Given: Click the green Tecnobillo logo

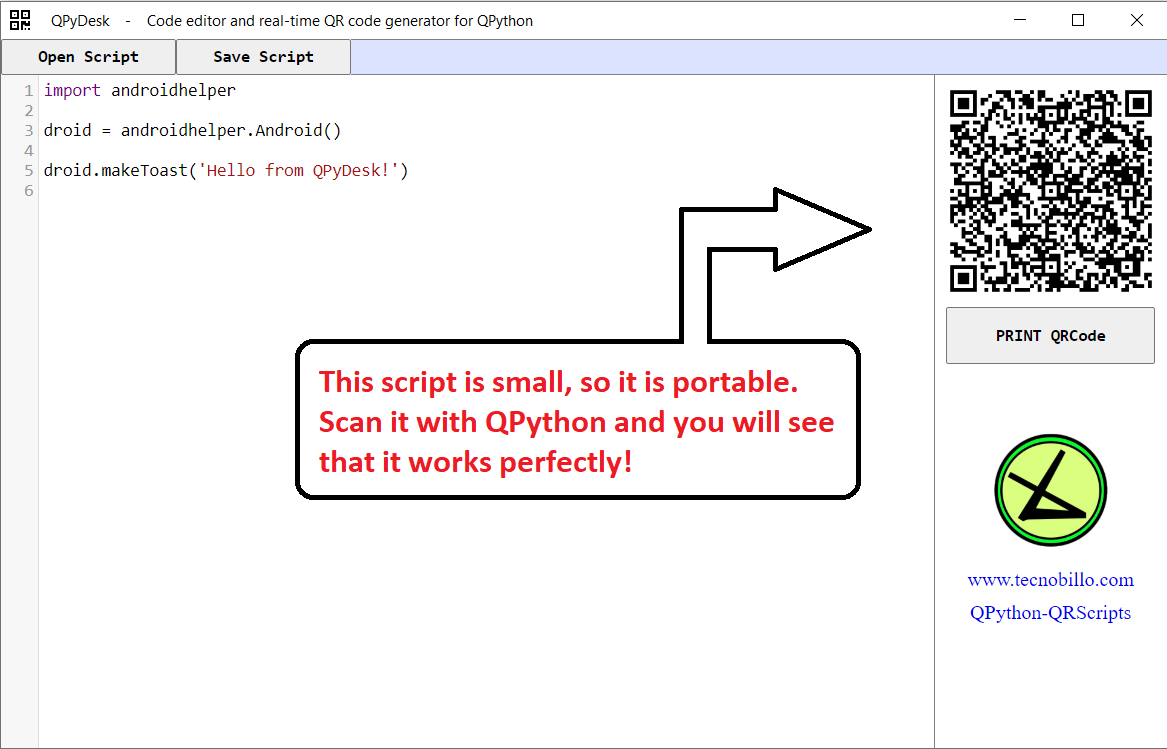Looking at the screenshot, I should click(x=1050, y=490).
